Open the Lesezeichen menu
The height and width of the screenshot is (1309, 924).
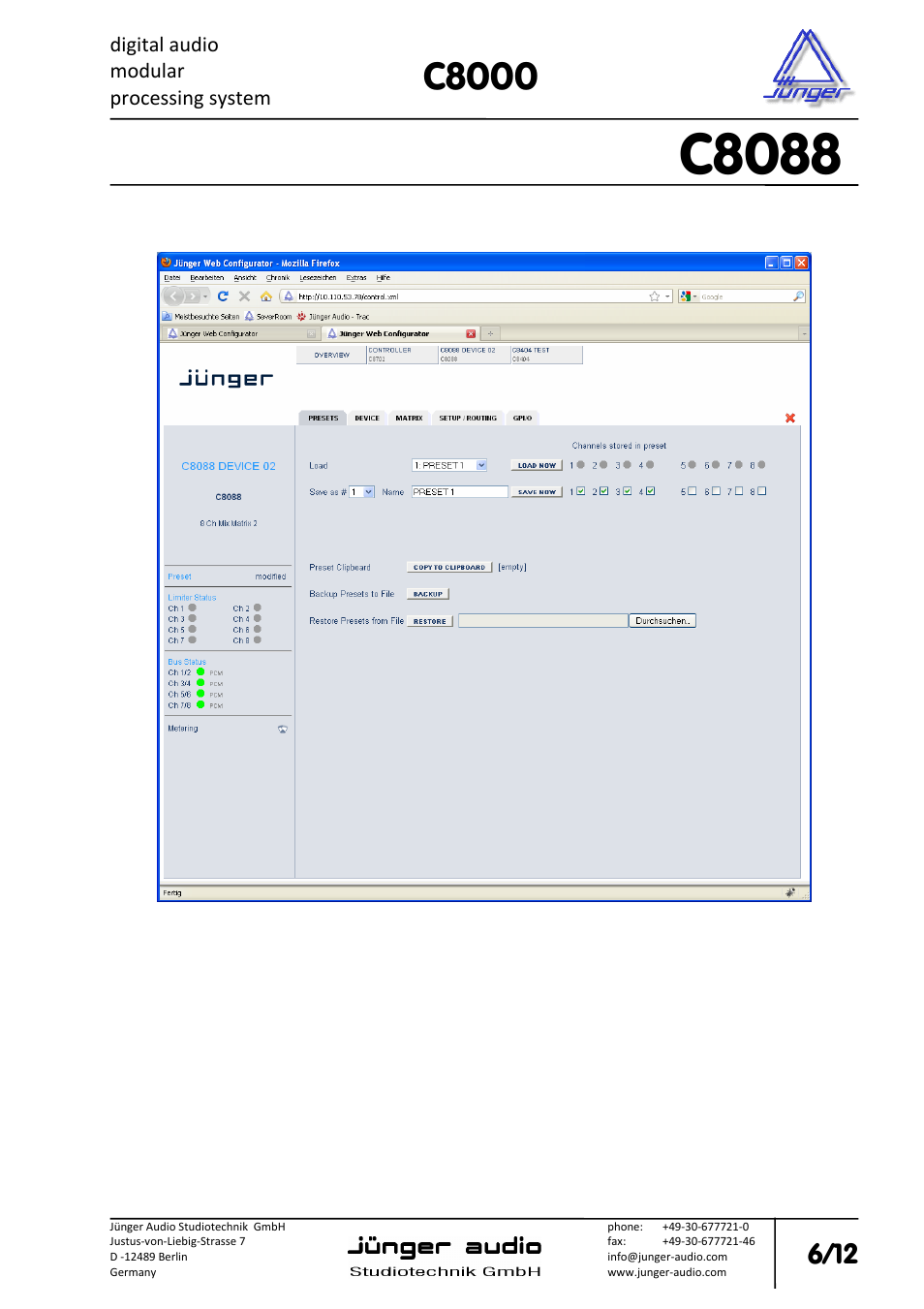(x=318, y=278)
